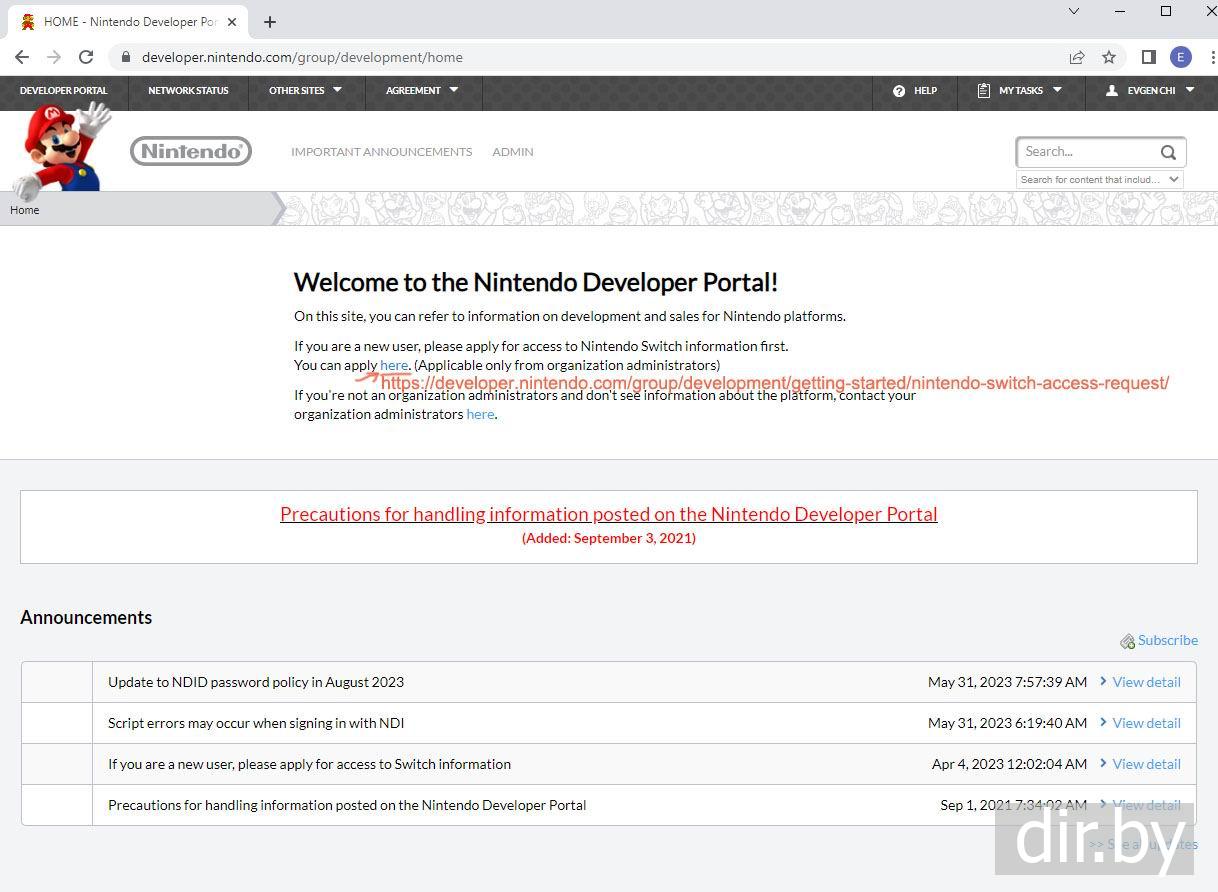The image size is (1218, 892).
Task: View detail of NDID password policy update
Action: [1146, 682]
